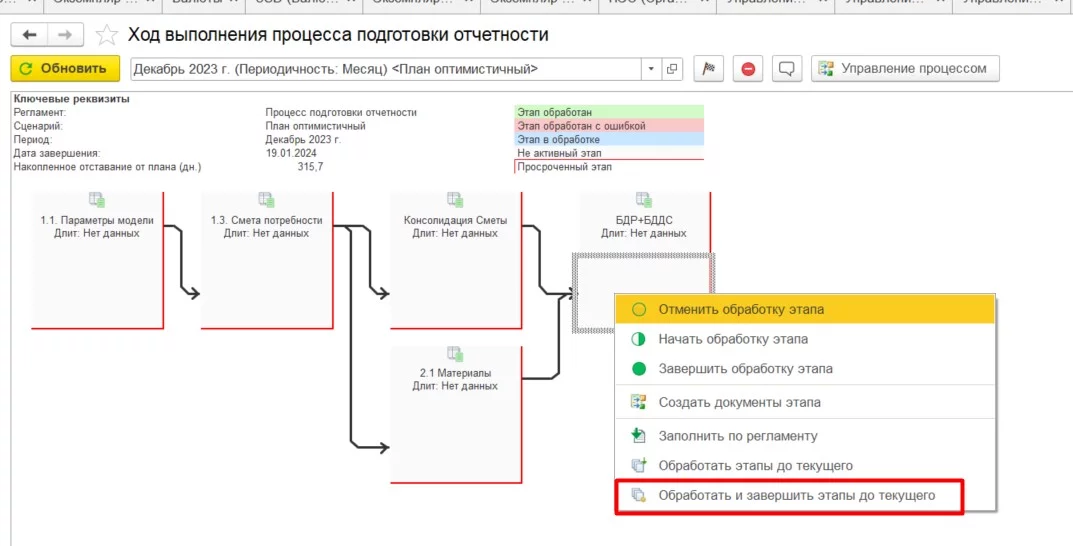
Task: Click the yellow Обновить button
Action: tap(65, 68)
